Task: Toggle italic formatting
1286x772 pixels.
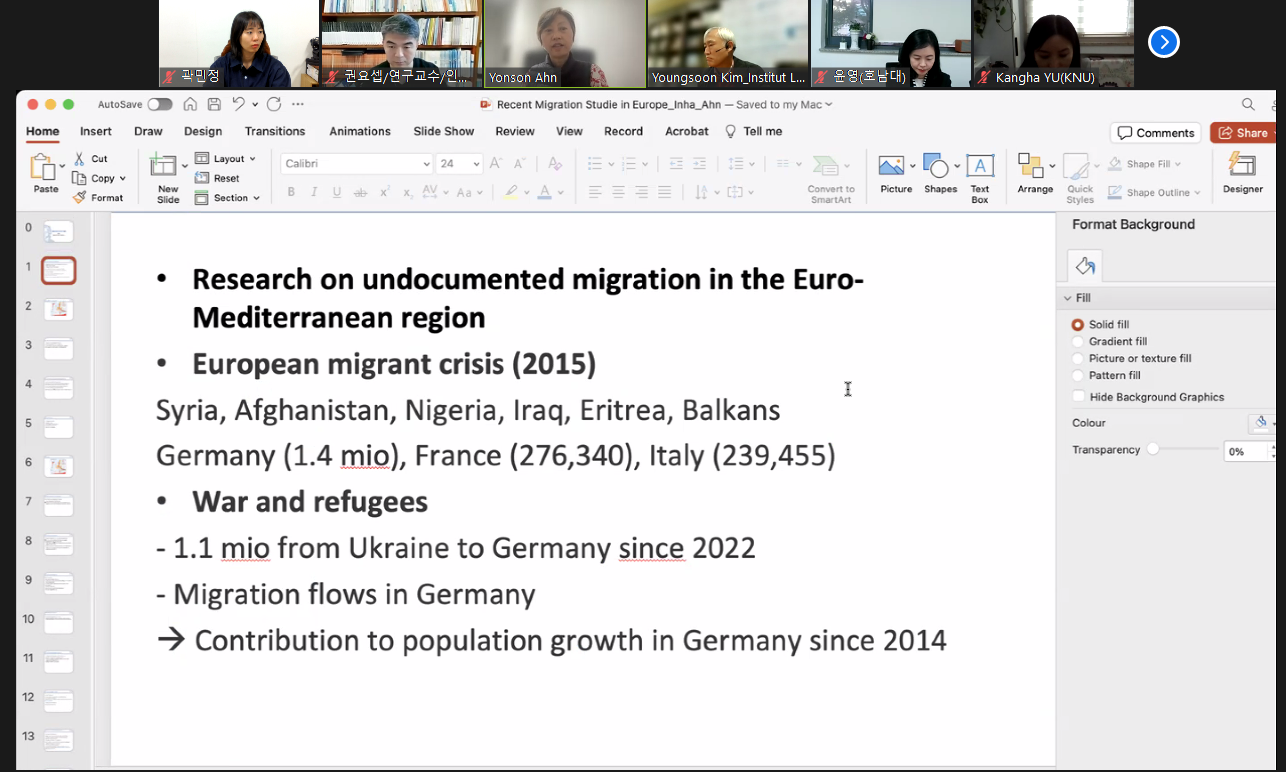Action: [314, 192]
